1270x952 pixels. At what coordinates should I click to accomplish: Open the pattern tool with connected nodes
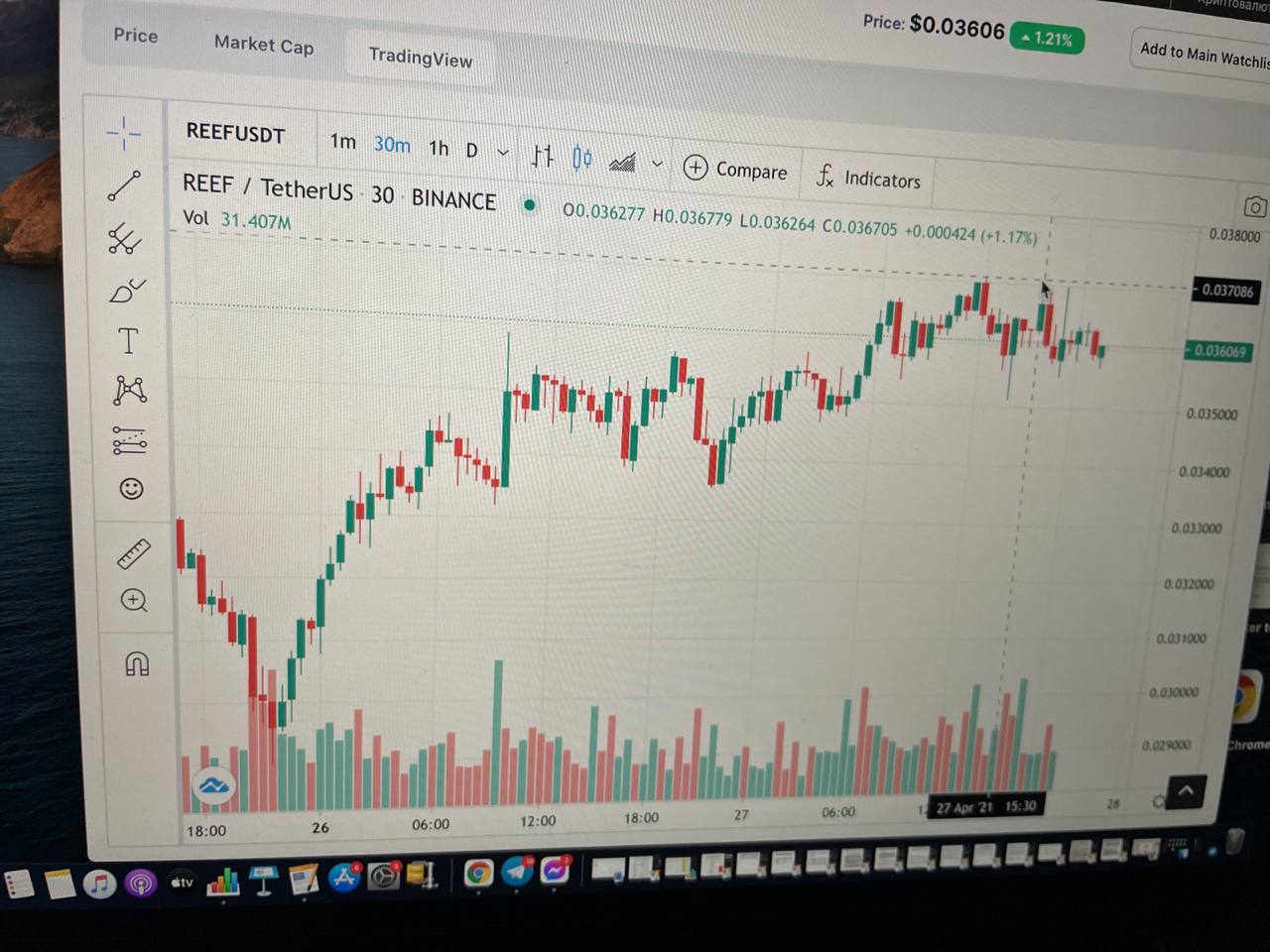click(130, 390)
